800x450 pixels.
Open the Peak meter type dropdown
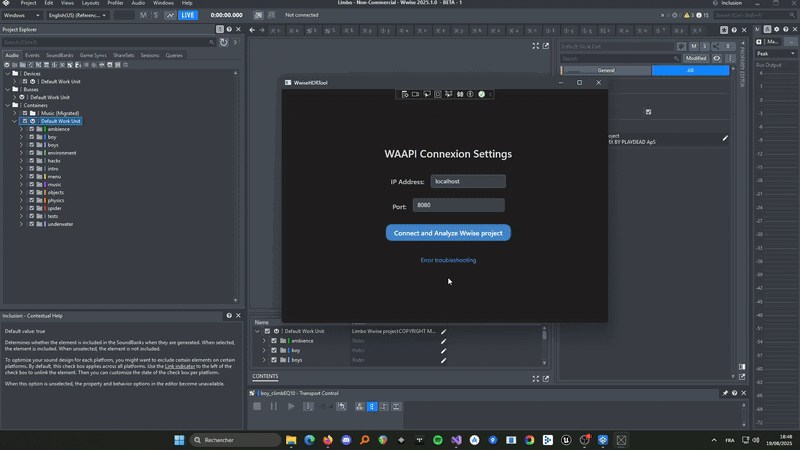pyautogui.click(x=776, y=54)
